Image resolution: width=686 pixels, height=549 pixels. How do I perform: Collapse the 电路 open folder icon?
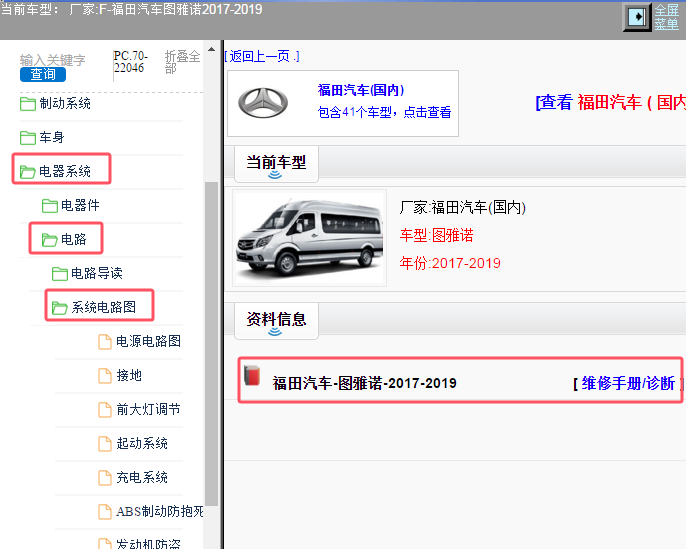tap(49, 240)
